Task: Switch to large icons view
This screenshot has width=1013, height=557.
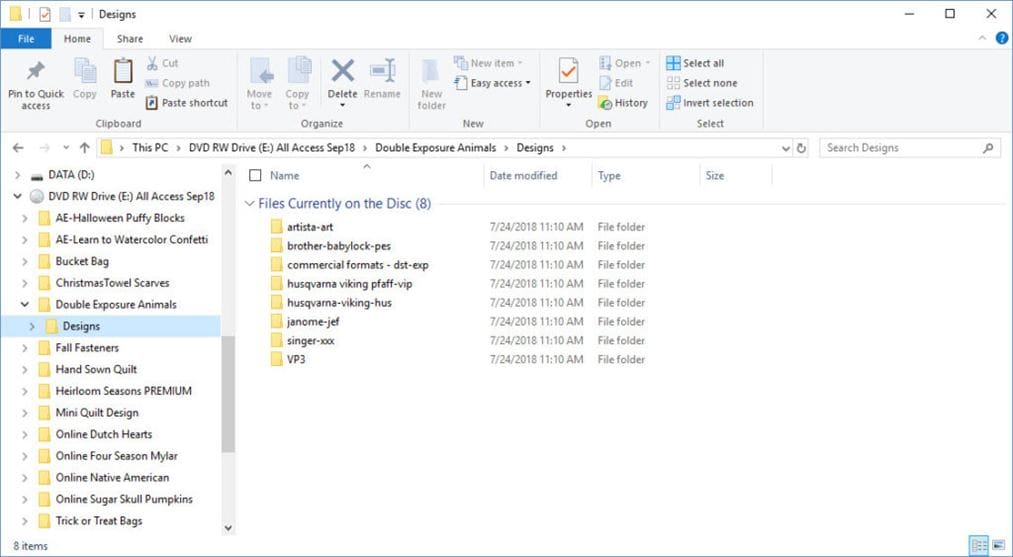Action: [996, 546]
